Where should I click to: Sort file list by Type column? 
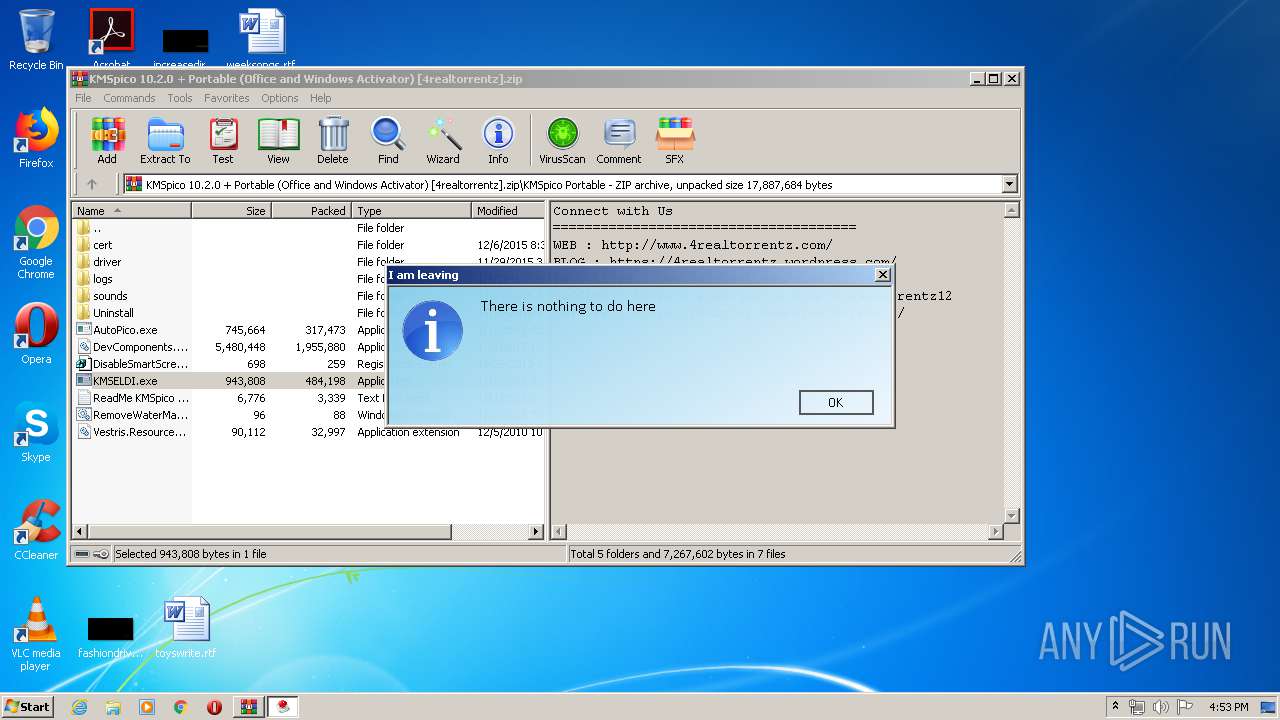click(x=411, y=211)
